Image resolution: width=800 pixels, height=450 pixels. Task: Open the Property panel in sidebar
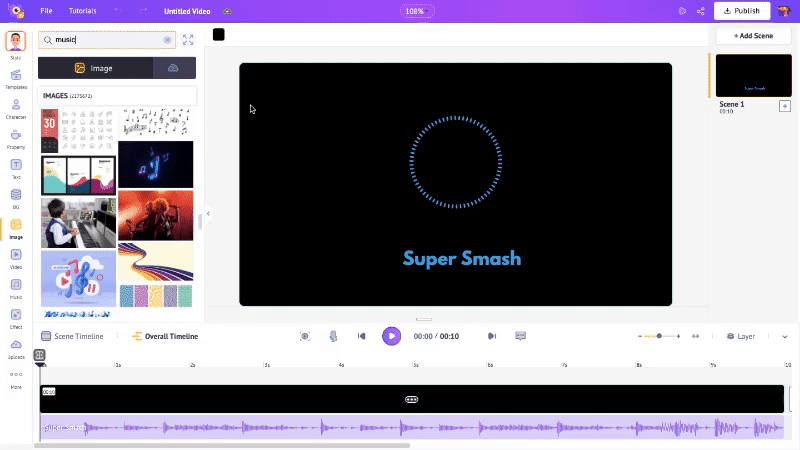(16, 137)
